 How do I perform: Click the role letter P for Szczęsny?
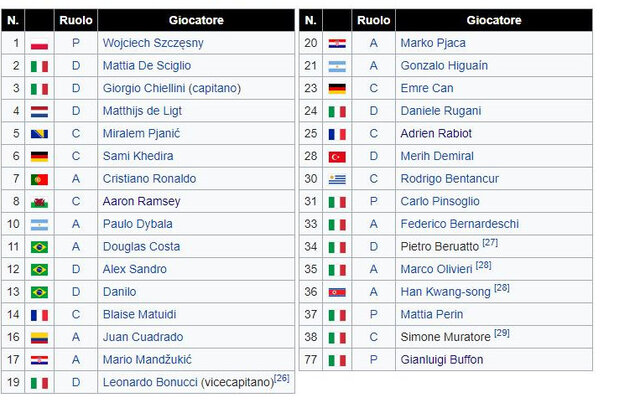click(x=75, y=43)
